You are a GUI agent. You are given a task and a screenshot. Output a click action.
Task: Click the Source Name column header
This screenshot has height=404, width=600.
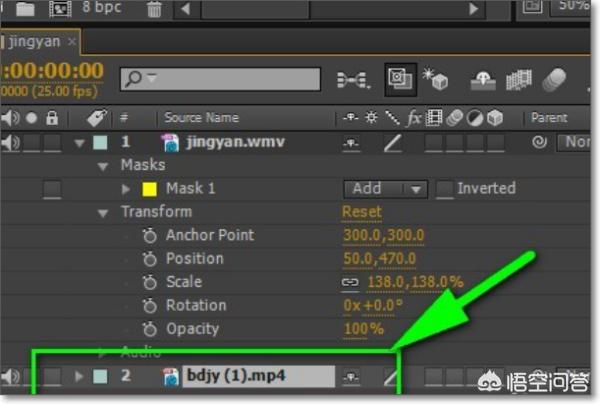[x=201, y=117]
